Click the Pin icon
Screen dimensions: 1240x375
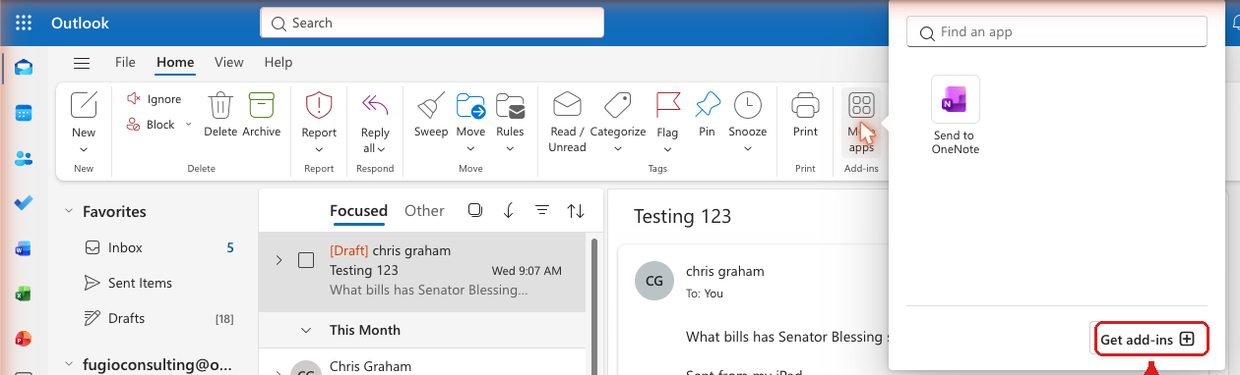[x=707, y=105]
